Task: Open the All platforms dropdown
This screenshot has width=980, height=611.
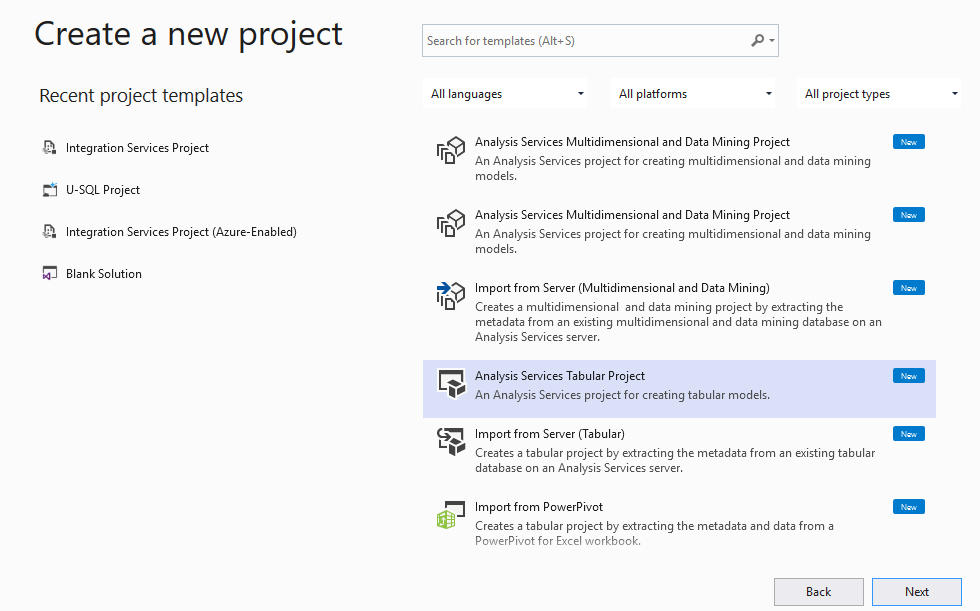Action: 693,93
